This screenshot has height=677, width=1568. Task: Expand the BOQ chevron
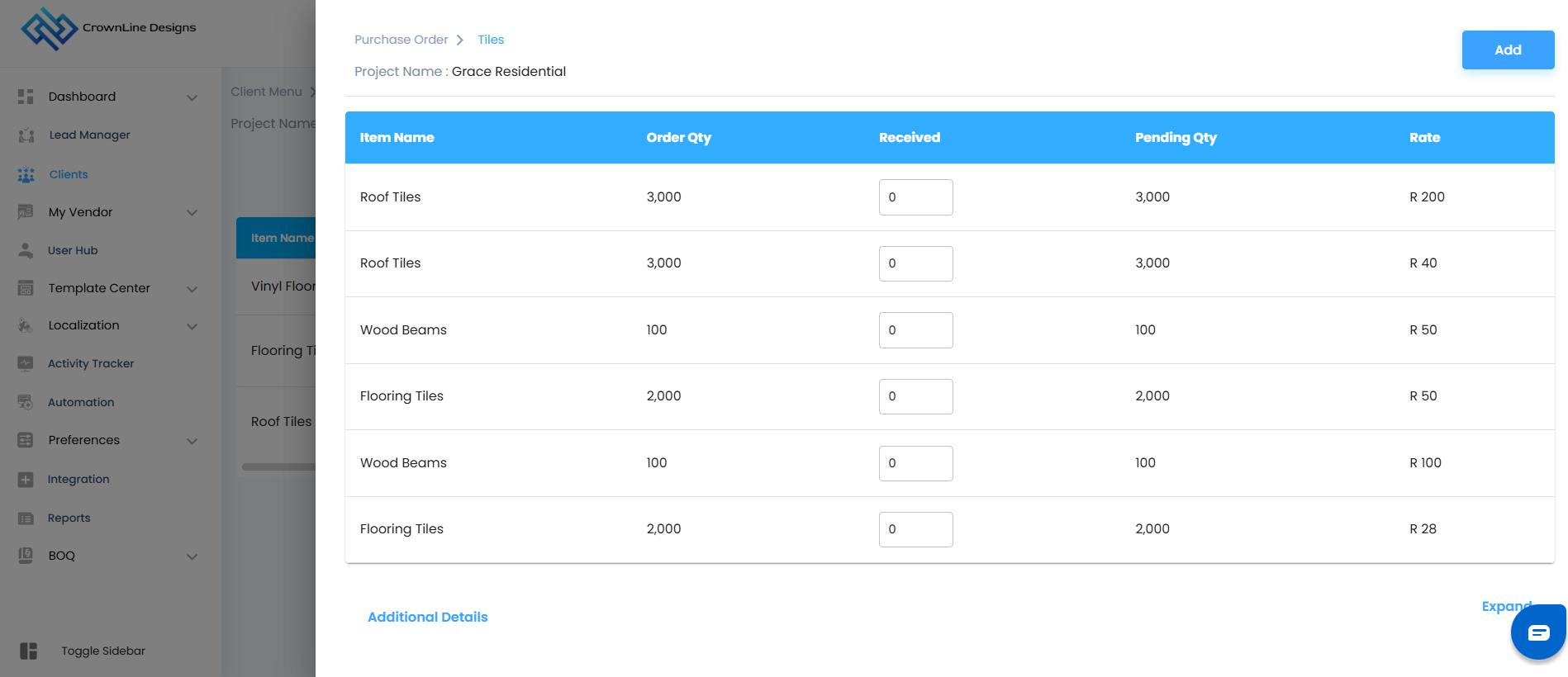(192, 556)
